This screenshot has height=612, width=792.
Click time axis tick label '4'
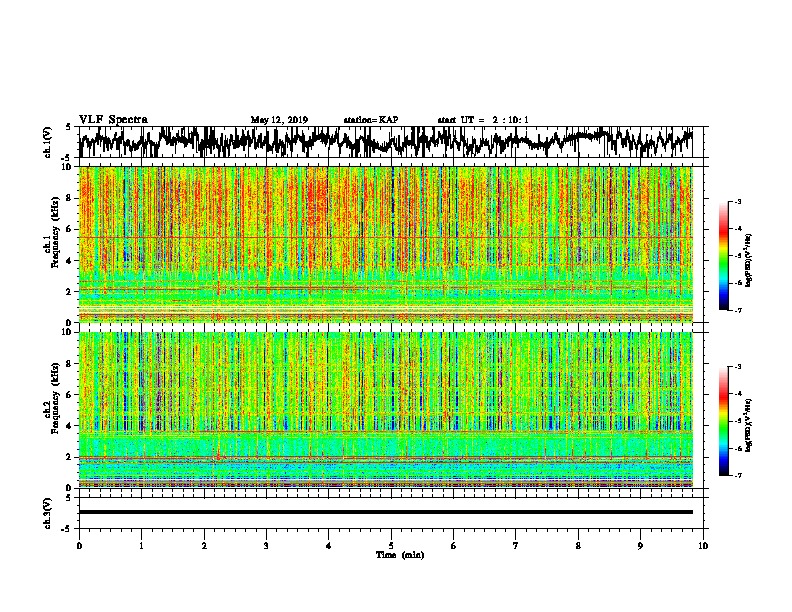(328, 546)
